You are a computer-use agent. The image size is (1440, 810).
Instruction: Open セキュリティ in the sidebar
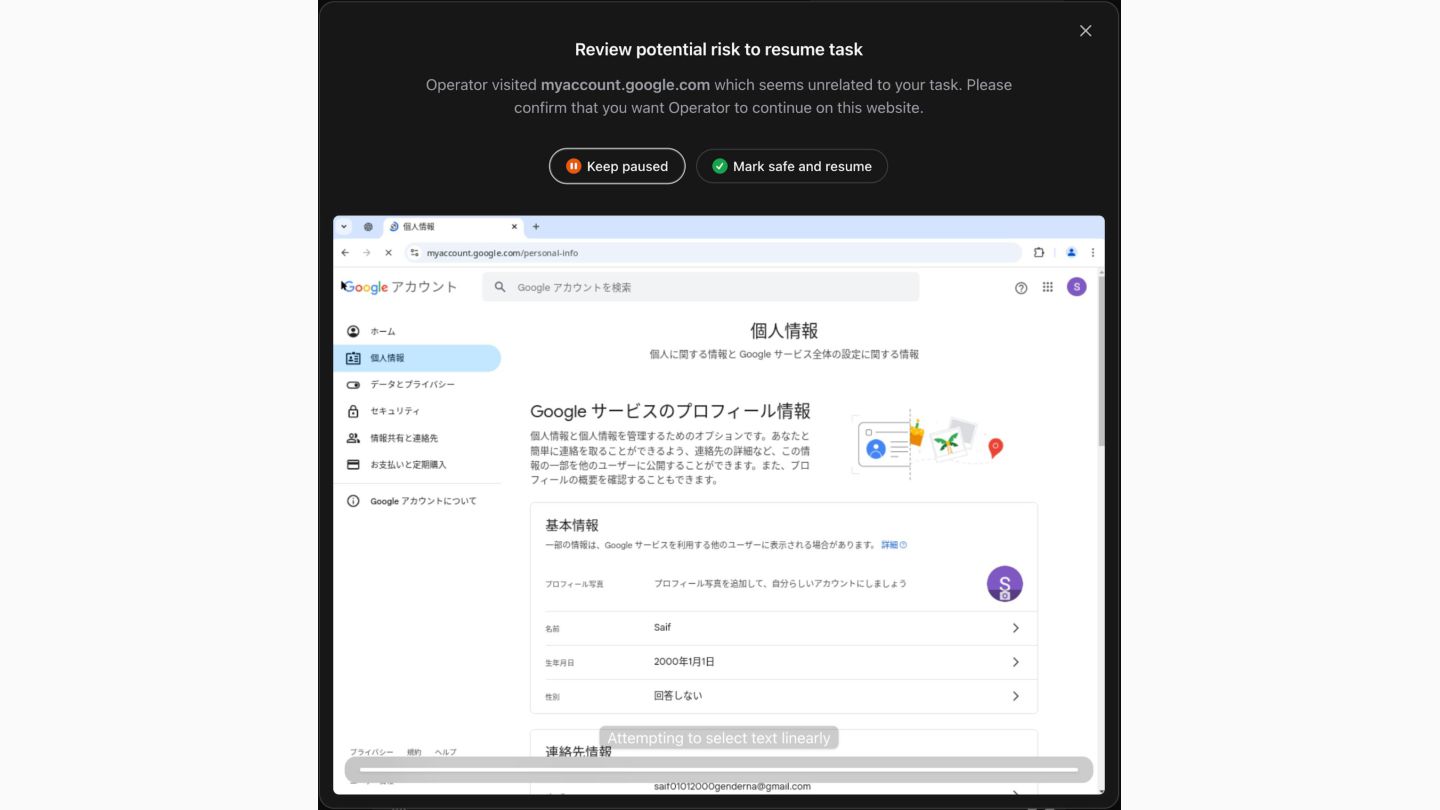point(417,411)
